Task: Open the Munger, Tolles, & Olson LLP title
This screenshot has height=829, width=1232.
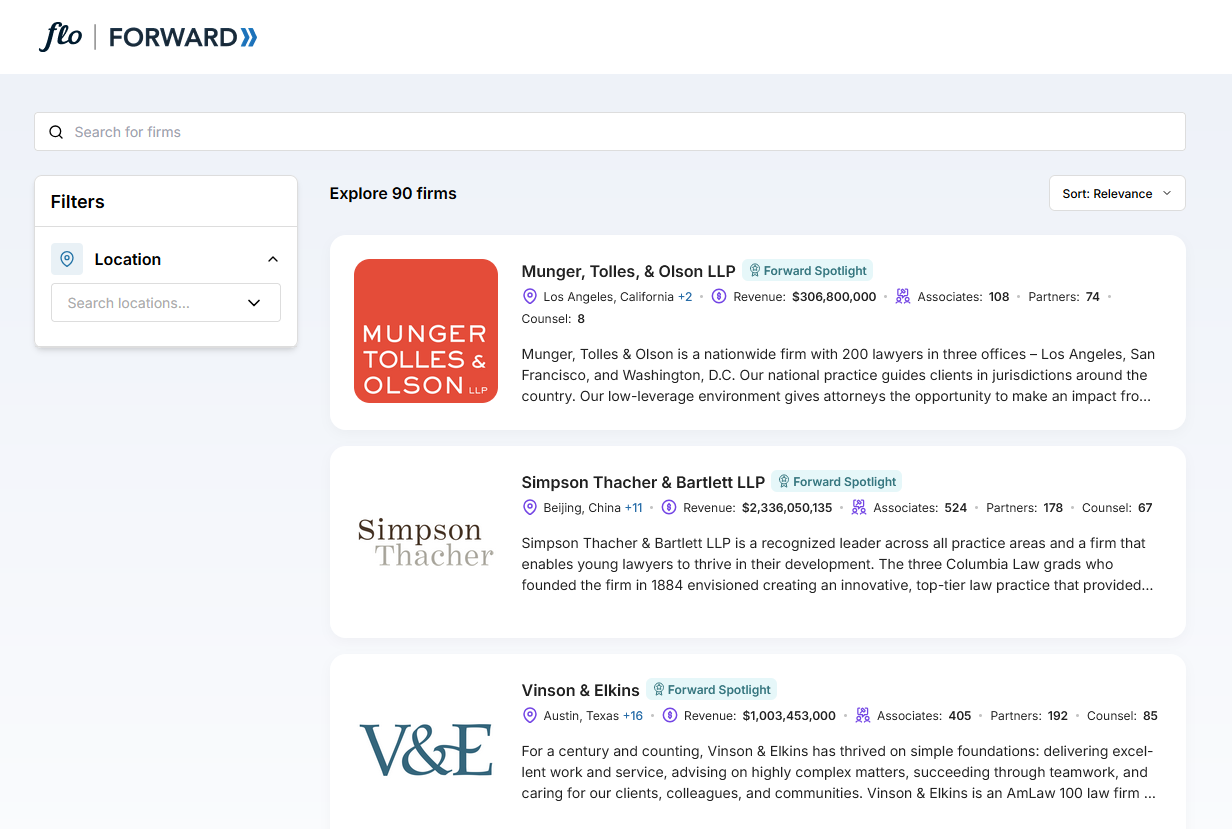Action: pos(628,271)
